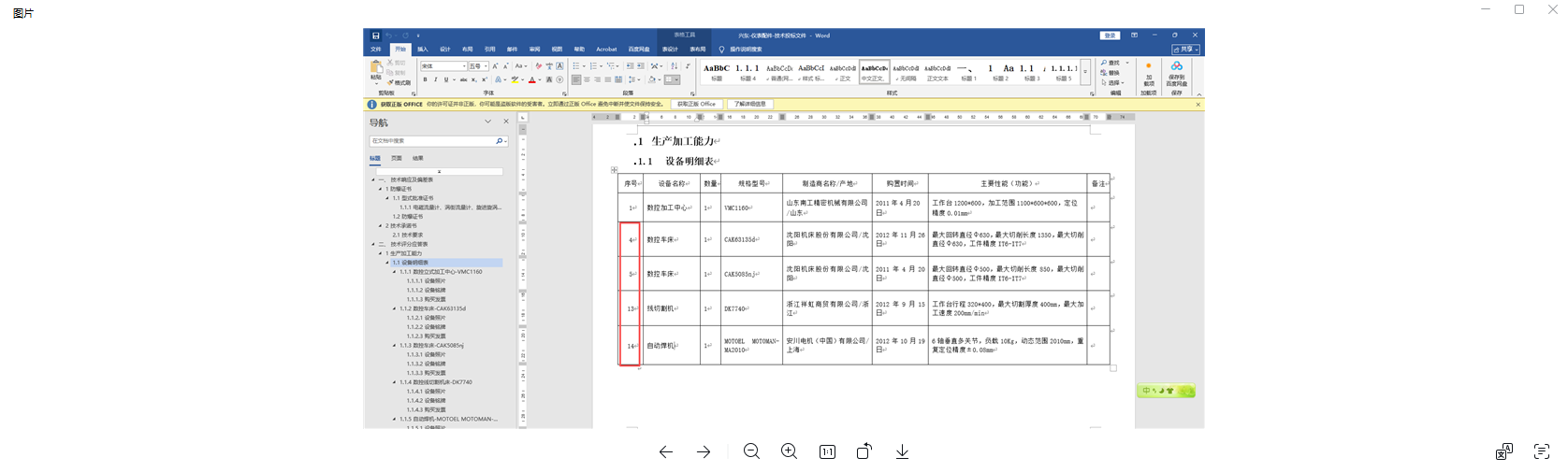Switch to the 审阅 (Review) ribbon tab
This screenshot has width=1568, height=472.
534,50
